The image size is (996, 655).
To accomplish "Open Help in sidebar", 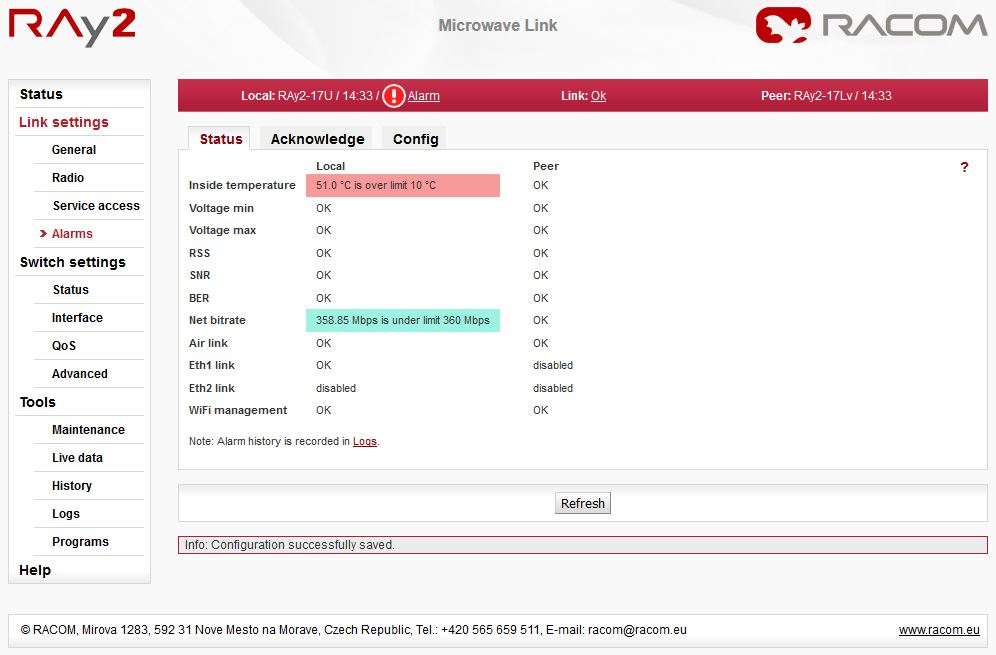I will pos(35,570).
